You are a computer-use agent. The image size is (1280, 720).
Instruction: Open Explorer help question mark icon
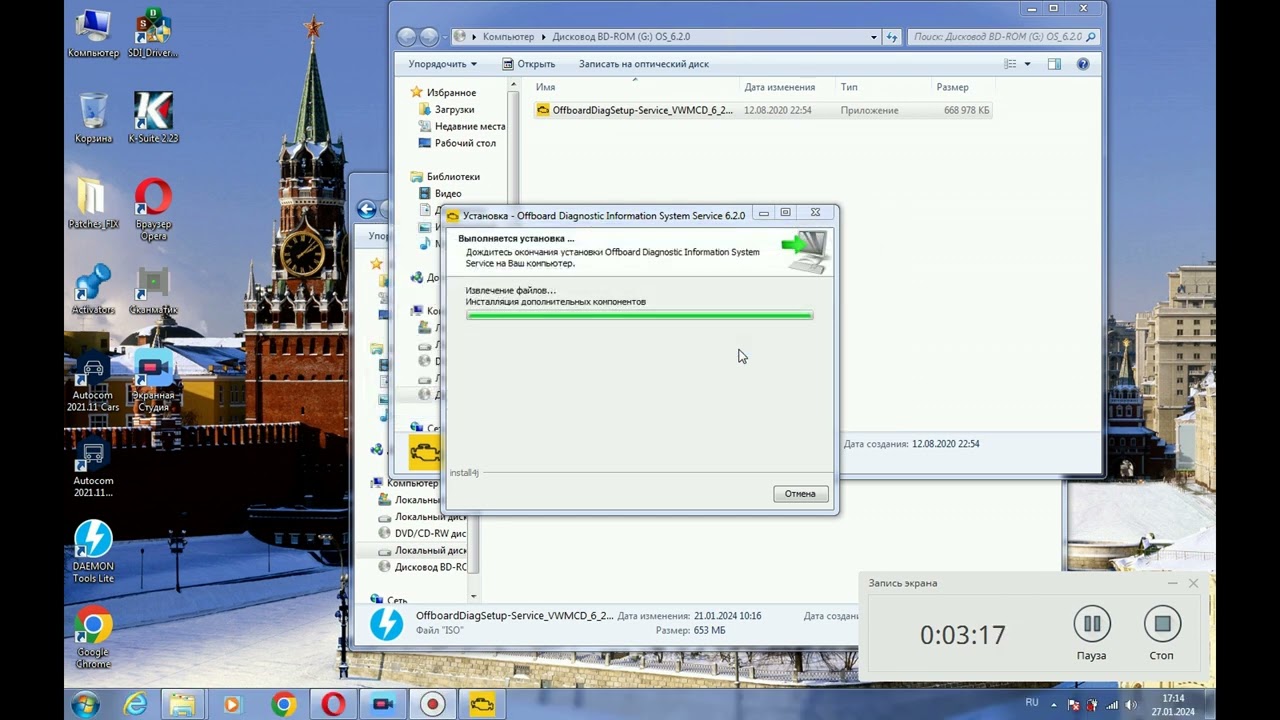coord(1083,64)
